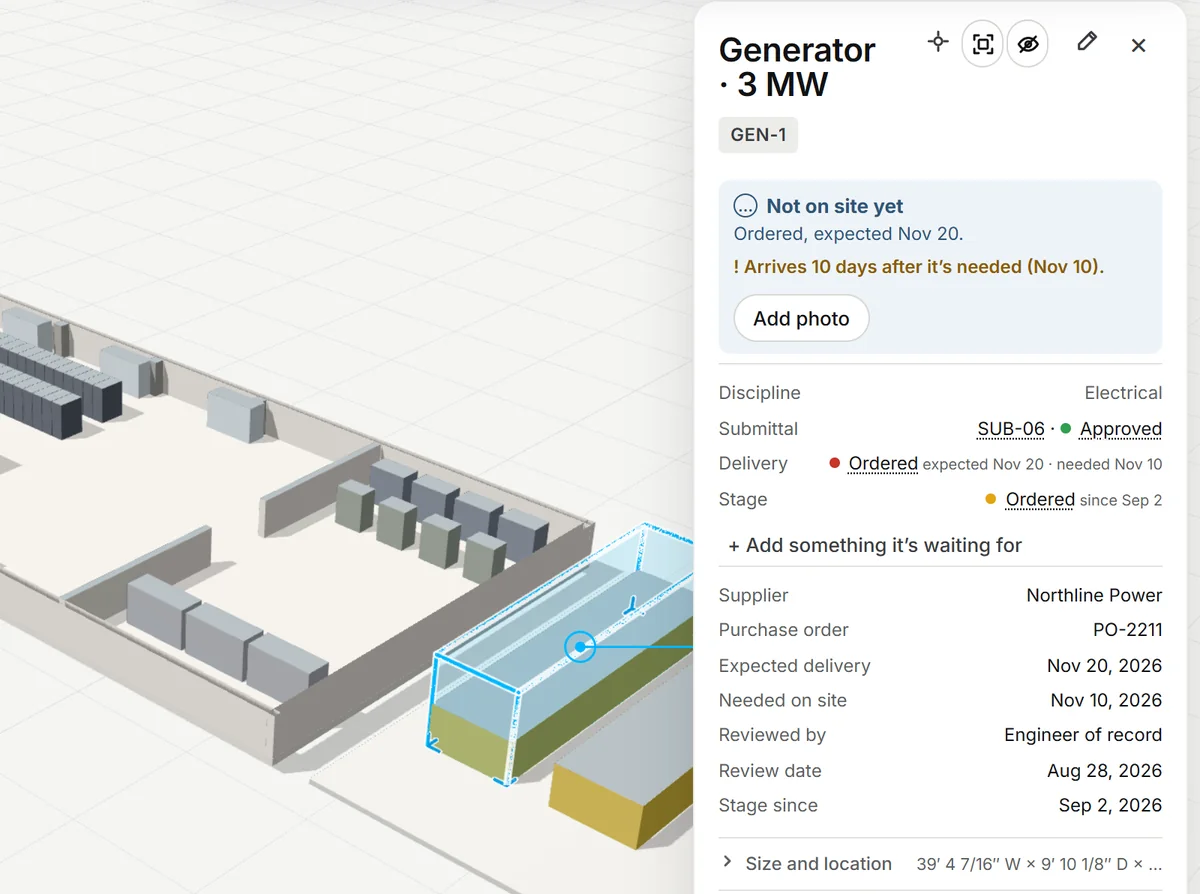Click the Engineer of record value
This screenshot has width=1200, height=894.
1083,735
